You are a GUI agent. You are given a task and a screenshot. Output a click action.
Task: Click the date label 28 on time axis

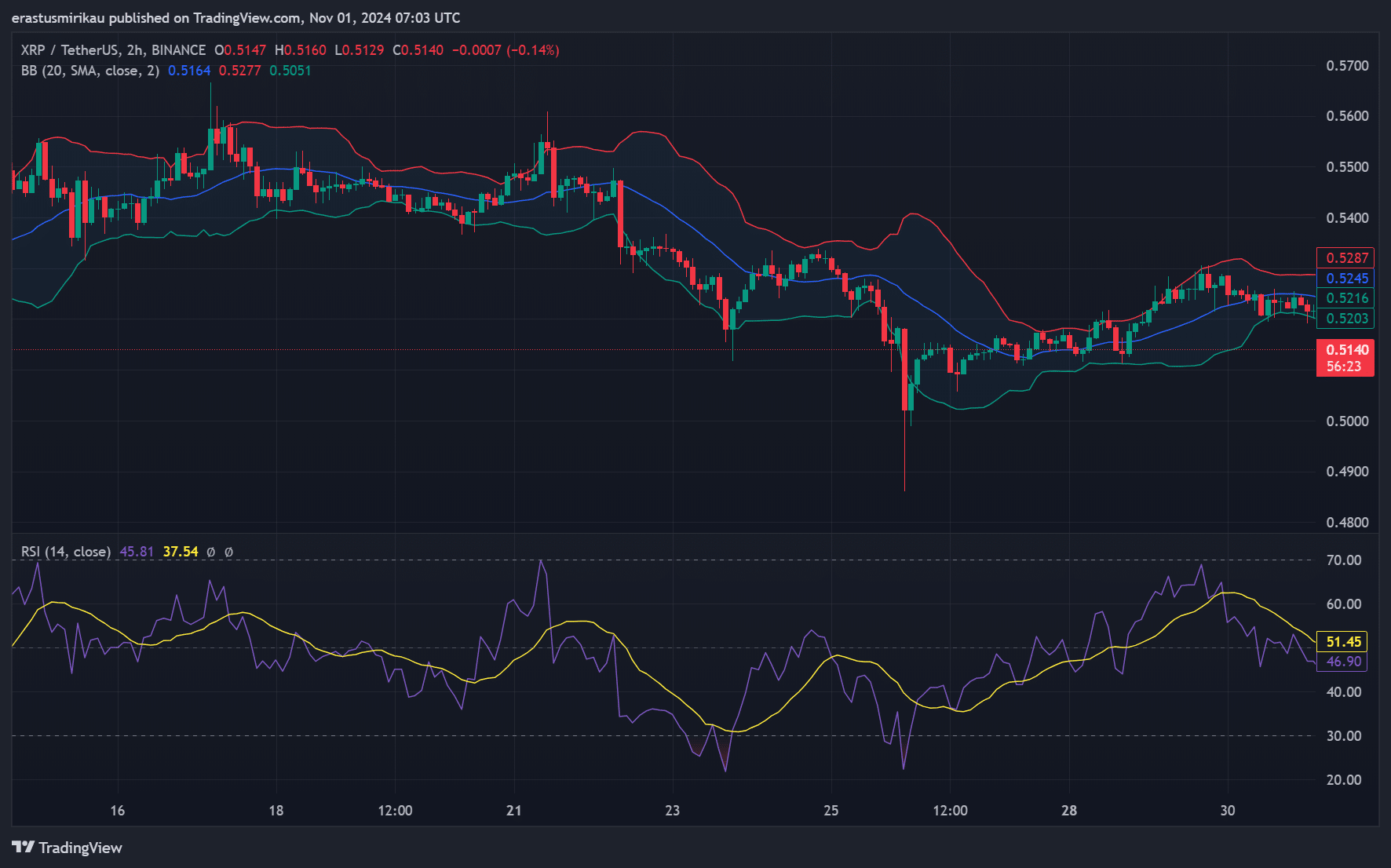coord(1069,811)
